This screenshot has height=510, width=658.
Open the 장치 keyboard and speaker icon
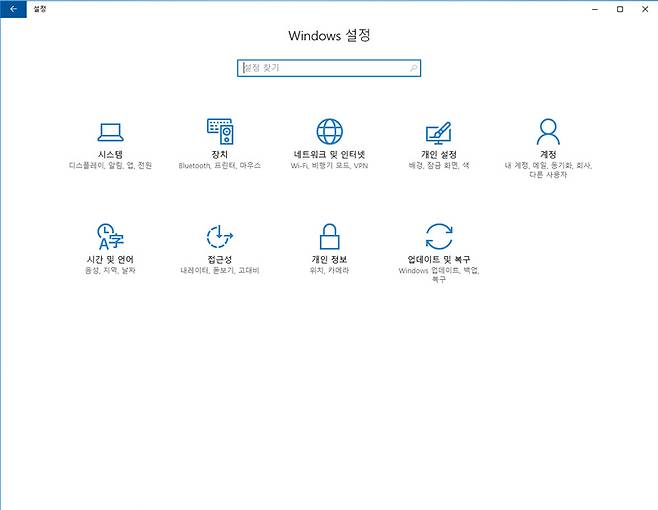pos(219,132)
